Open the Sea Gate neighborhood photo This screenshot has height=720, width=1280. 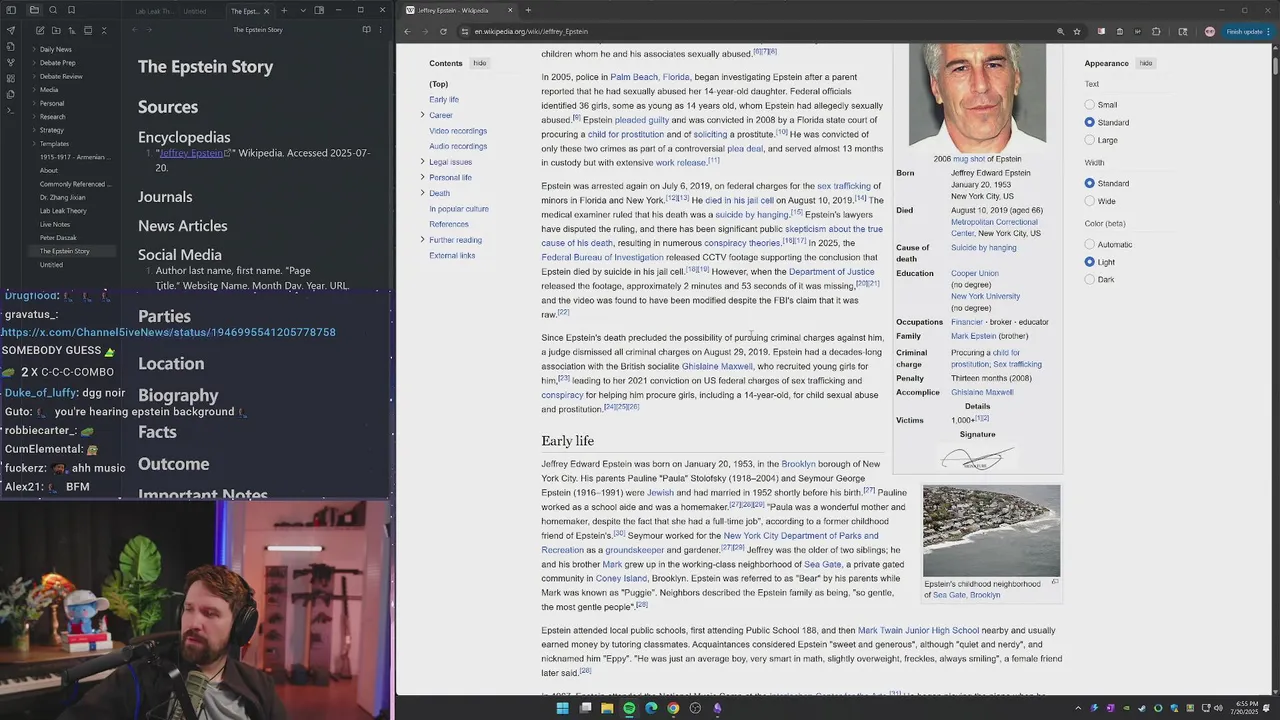tap(991, 531)
